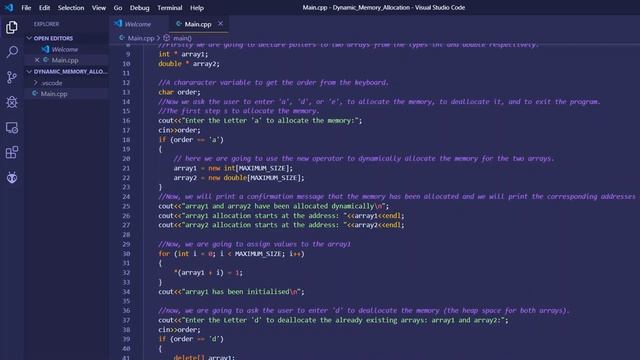Close Main.cpp in Open Editors list
The height and width of the screenshot is (360, 640).
tap(37, 60)
